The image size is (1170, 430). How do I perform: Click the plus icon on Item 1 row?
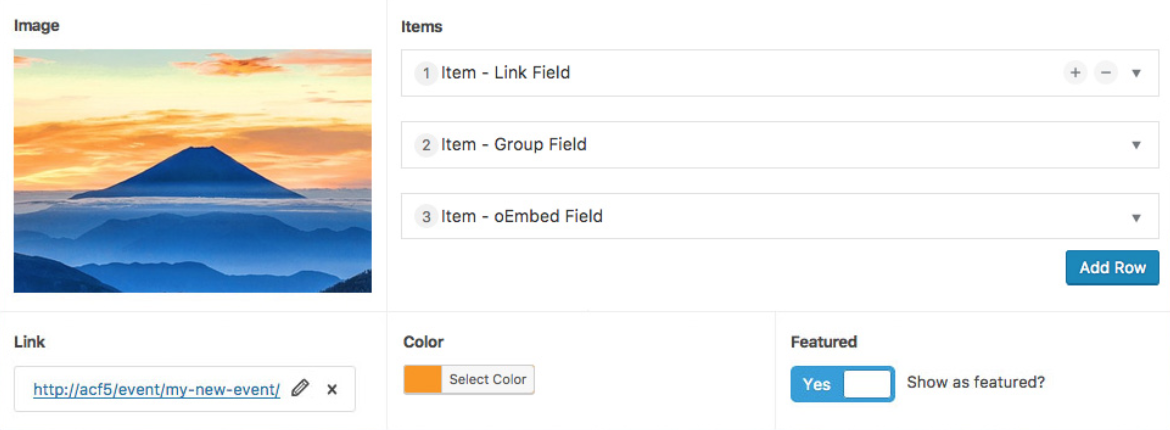point(1075,73)
